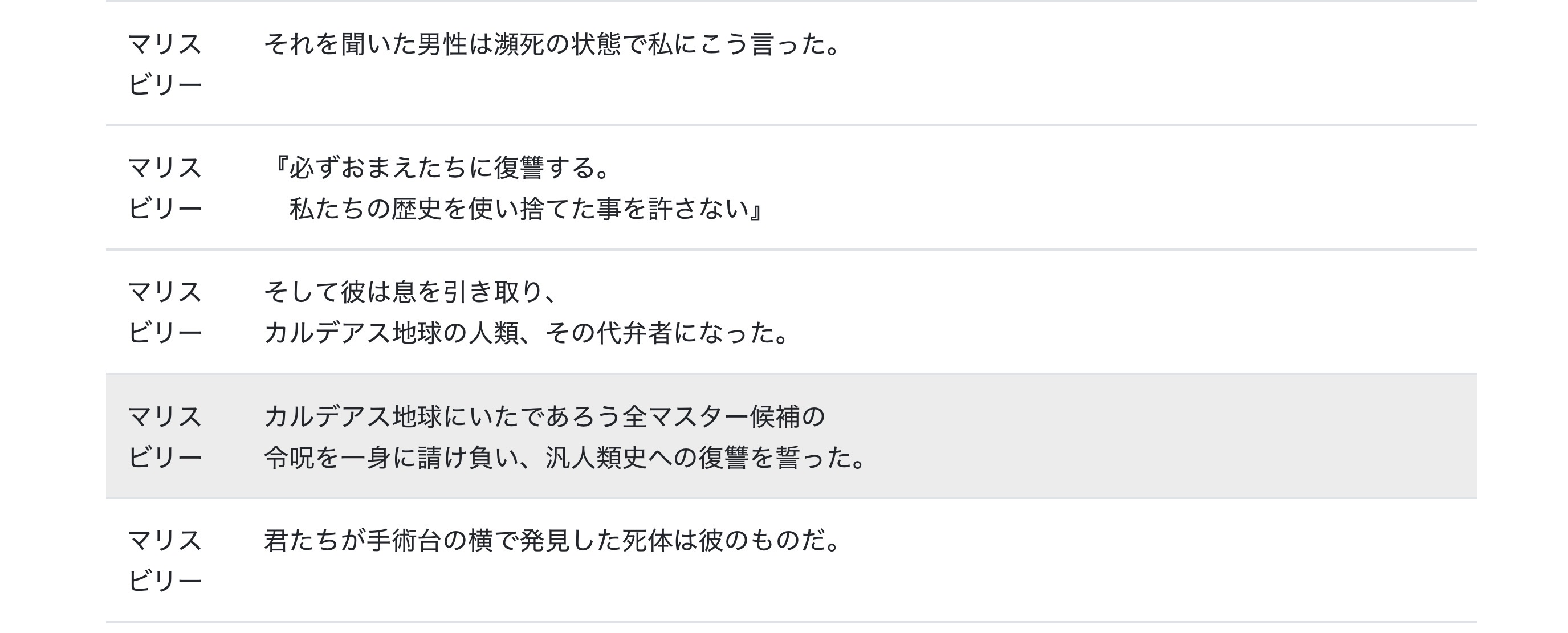This screenshot has width=1568, height=633.
Task: Click the speaker name beside '『必ずおまえたちに復讐する。'
Action: tap(164, 188)
